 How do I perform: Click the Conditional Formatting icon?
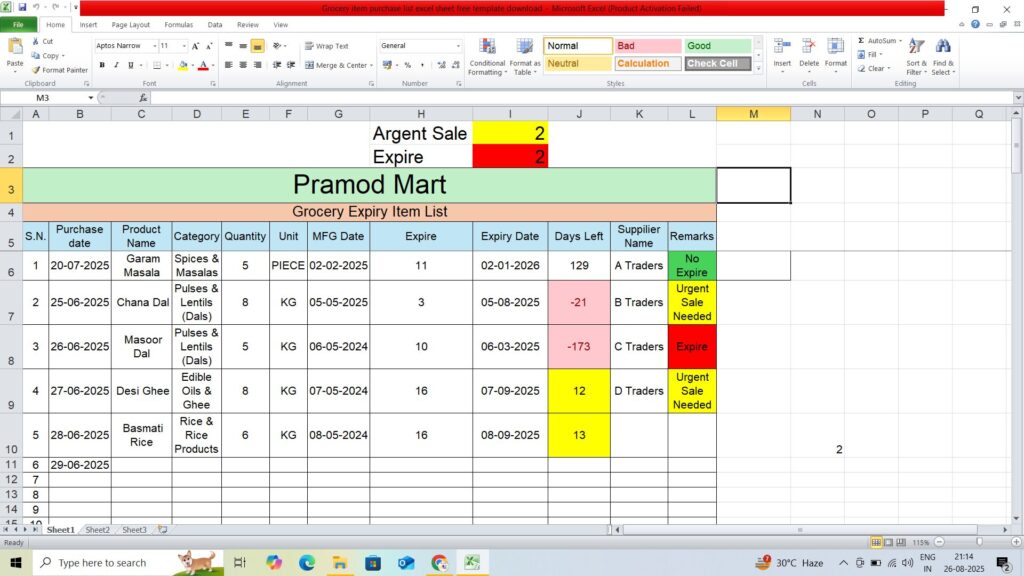487,47
